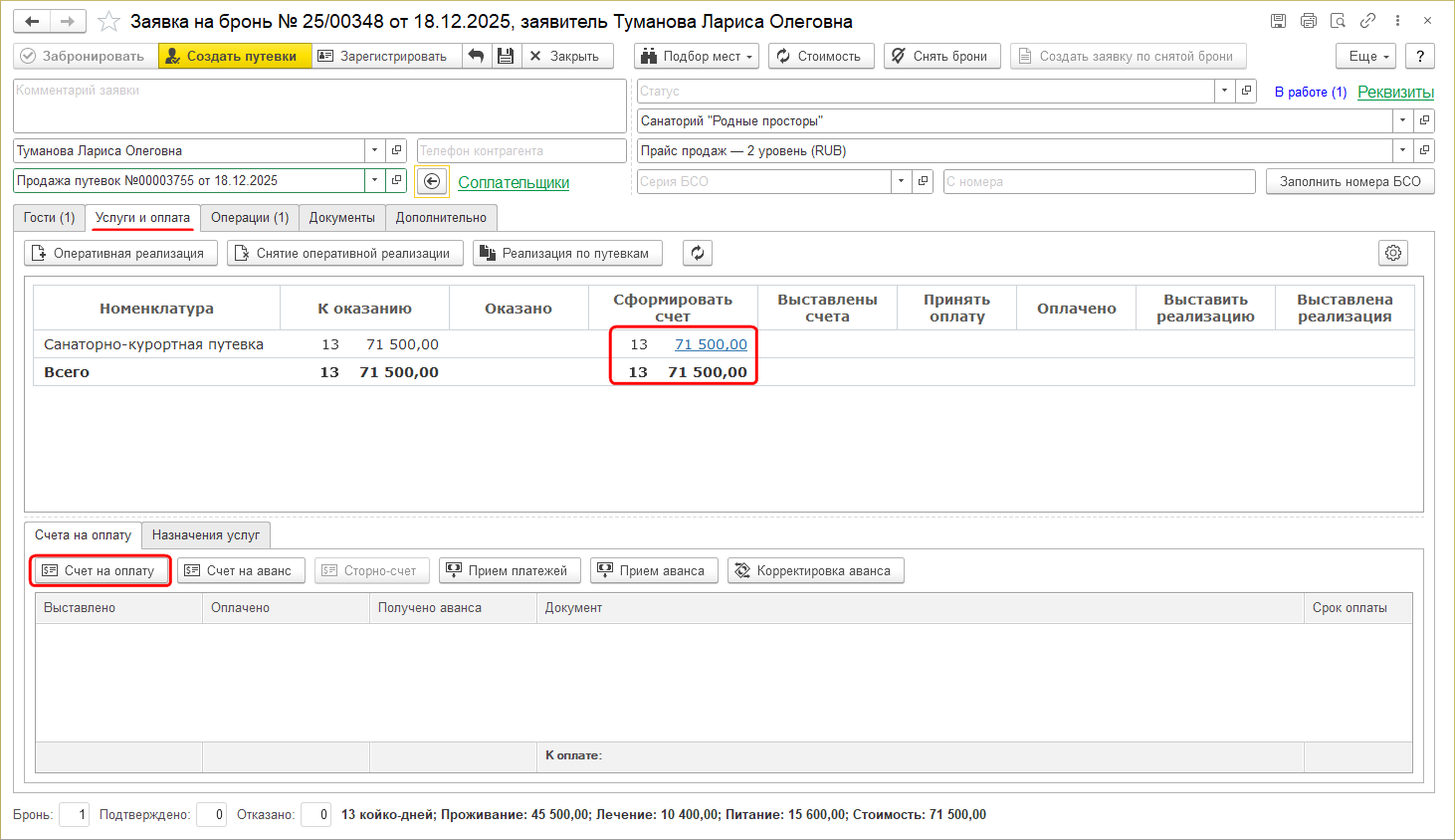Expand the Статус dropdown list
This screenshot has height=840, width=1455.
(1224, 91)
